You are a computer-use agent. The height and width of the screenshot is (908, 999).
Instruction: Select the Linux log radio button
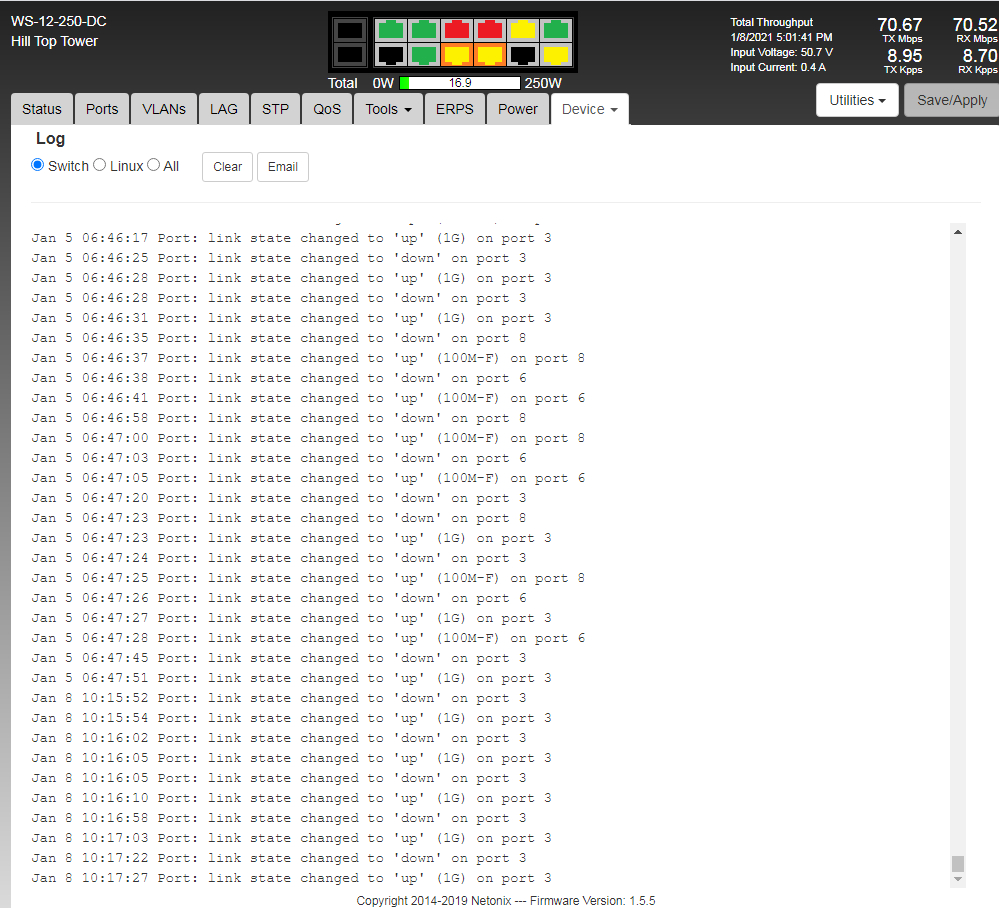tap(100, 165)
